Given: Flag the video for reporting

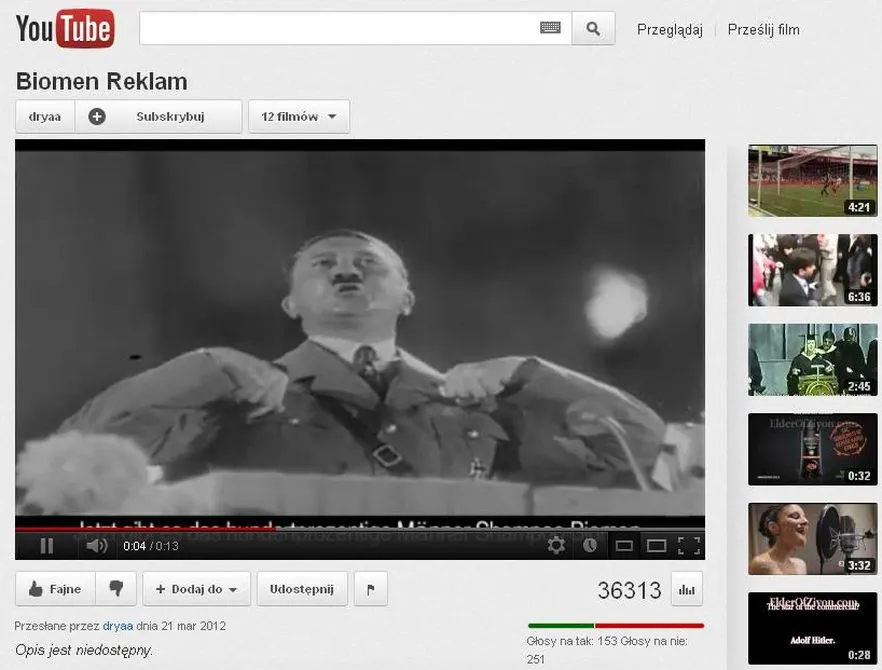Looking at the screenshot, I should tap(370, 588).
